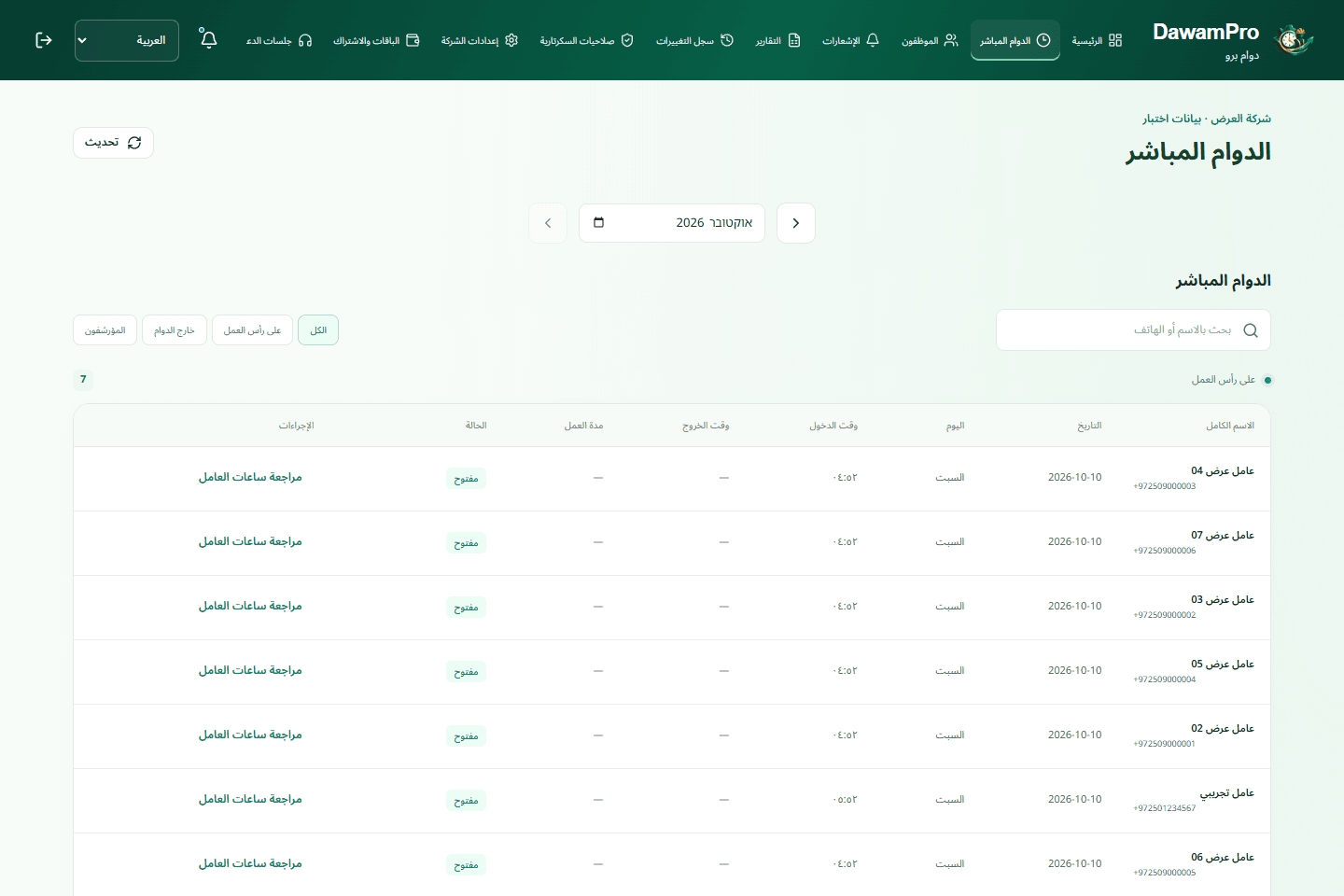Click the gear icon of إعدادات الشركة
1344x896 pixels.
511,40
